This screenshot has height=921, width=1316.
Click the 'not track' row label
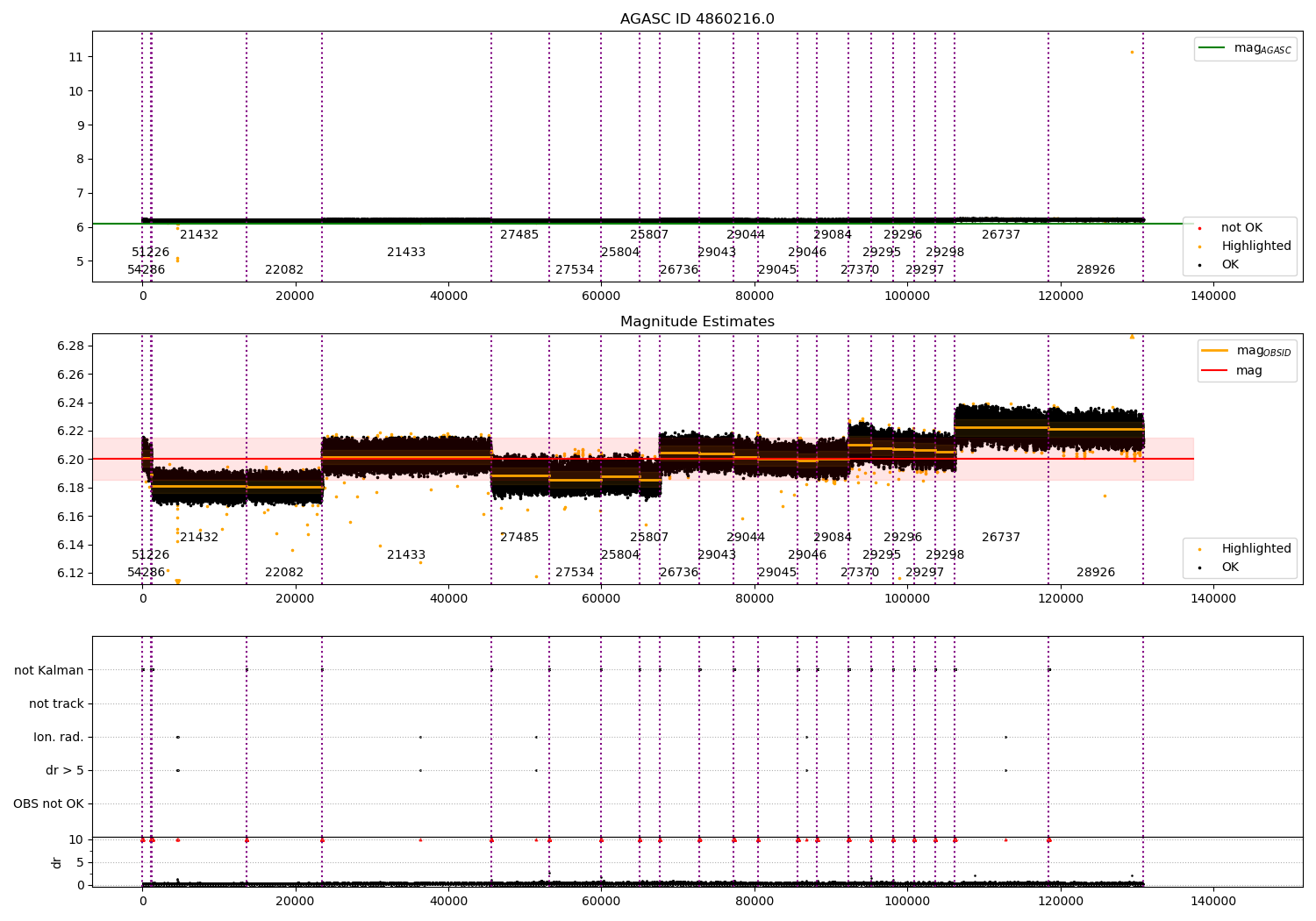[x=56, y=703]
